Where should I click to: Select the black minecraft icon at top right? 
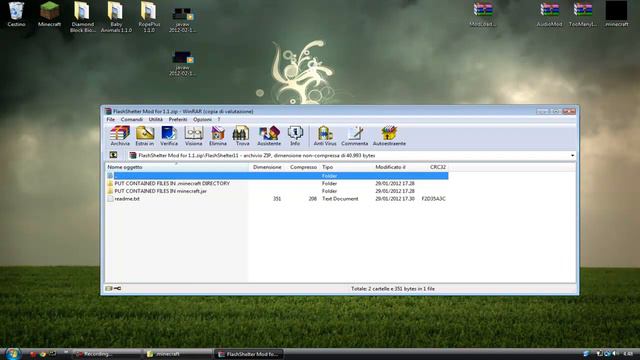[616, 14]
